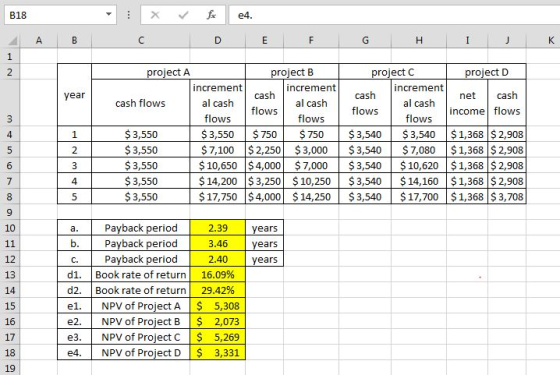
Task: Select column A header
Action: click(x=39, y=40)
